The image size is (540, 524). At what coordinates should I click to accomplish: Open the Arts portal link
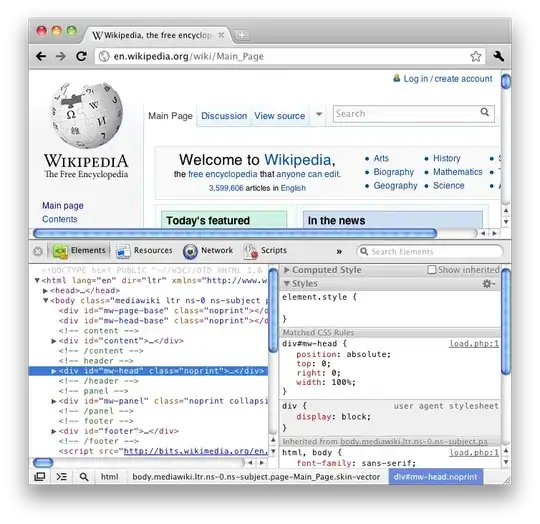(x=381, y=158)
